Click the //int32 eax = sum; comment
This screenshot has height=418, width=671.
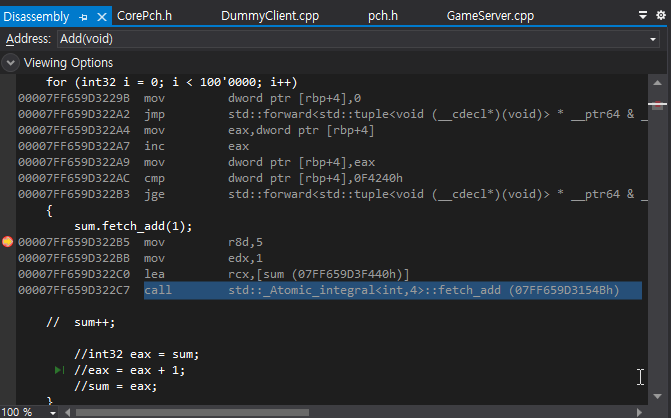coord(137,354)
